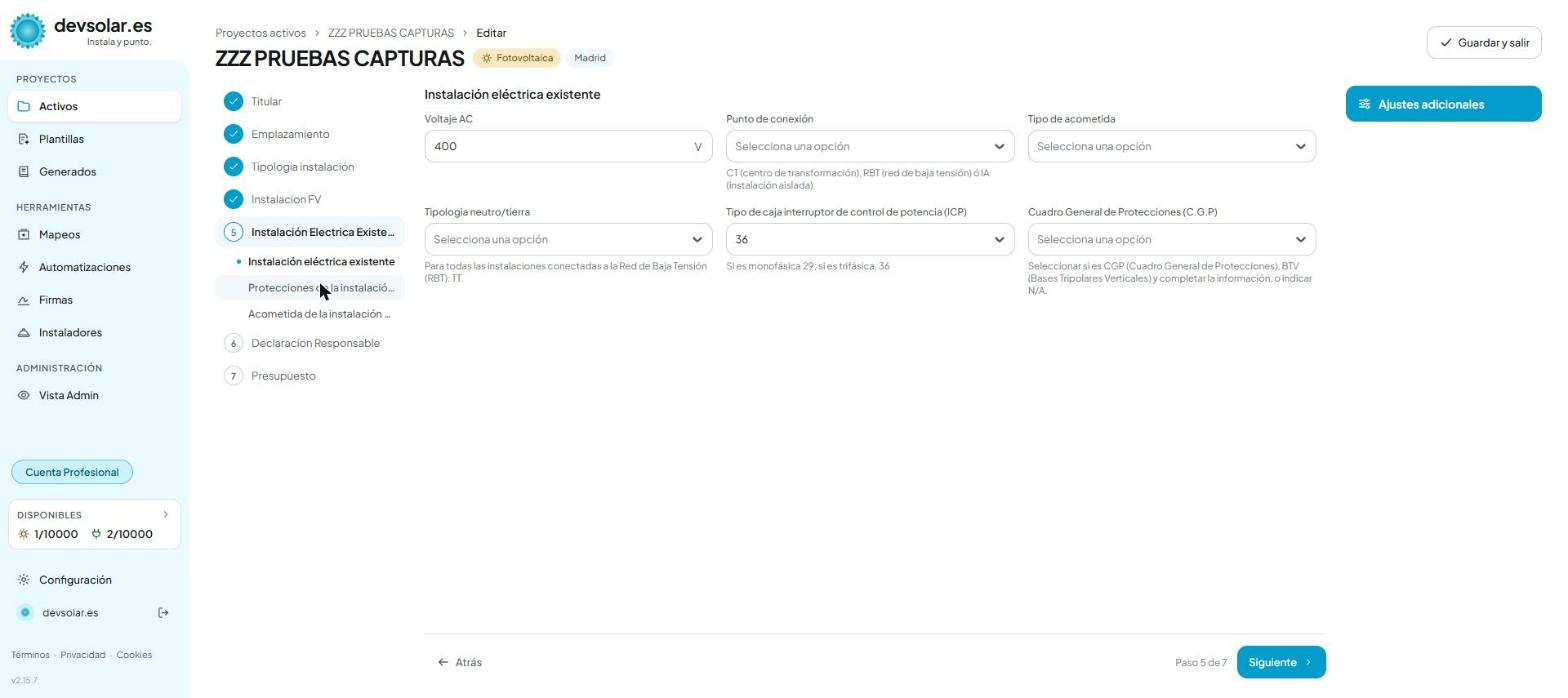This screenshot has width=1568, height=698.
Task: Open the Punto de conexión dropdown
Action: pyautogui.click(x=870, y=146)
